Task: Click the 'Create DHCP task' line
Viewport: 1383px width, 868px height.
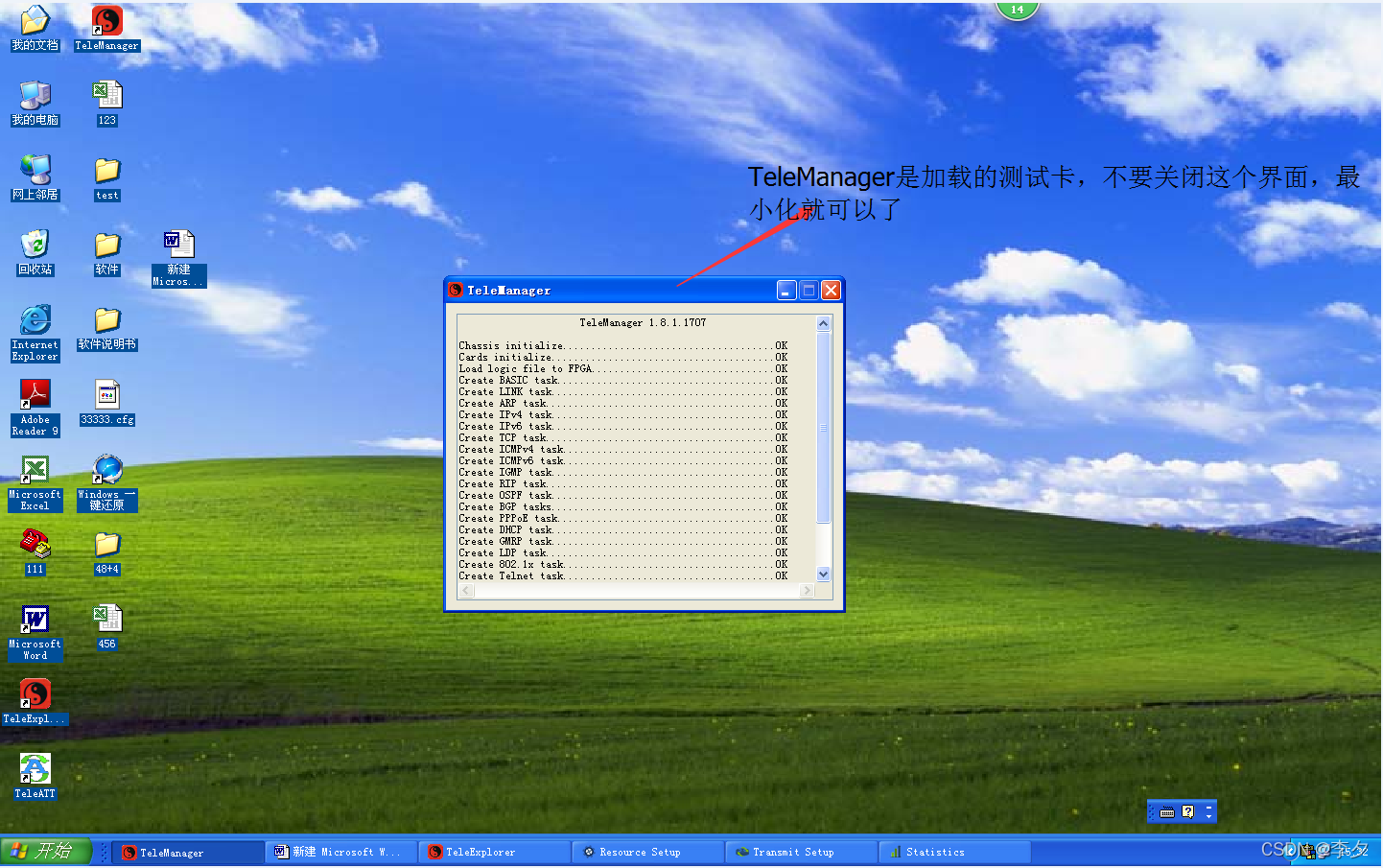Action: (623, 530)
